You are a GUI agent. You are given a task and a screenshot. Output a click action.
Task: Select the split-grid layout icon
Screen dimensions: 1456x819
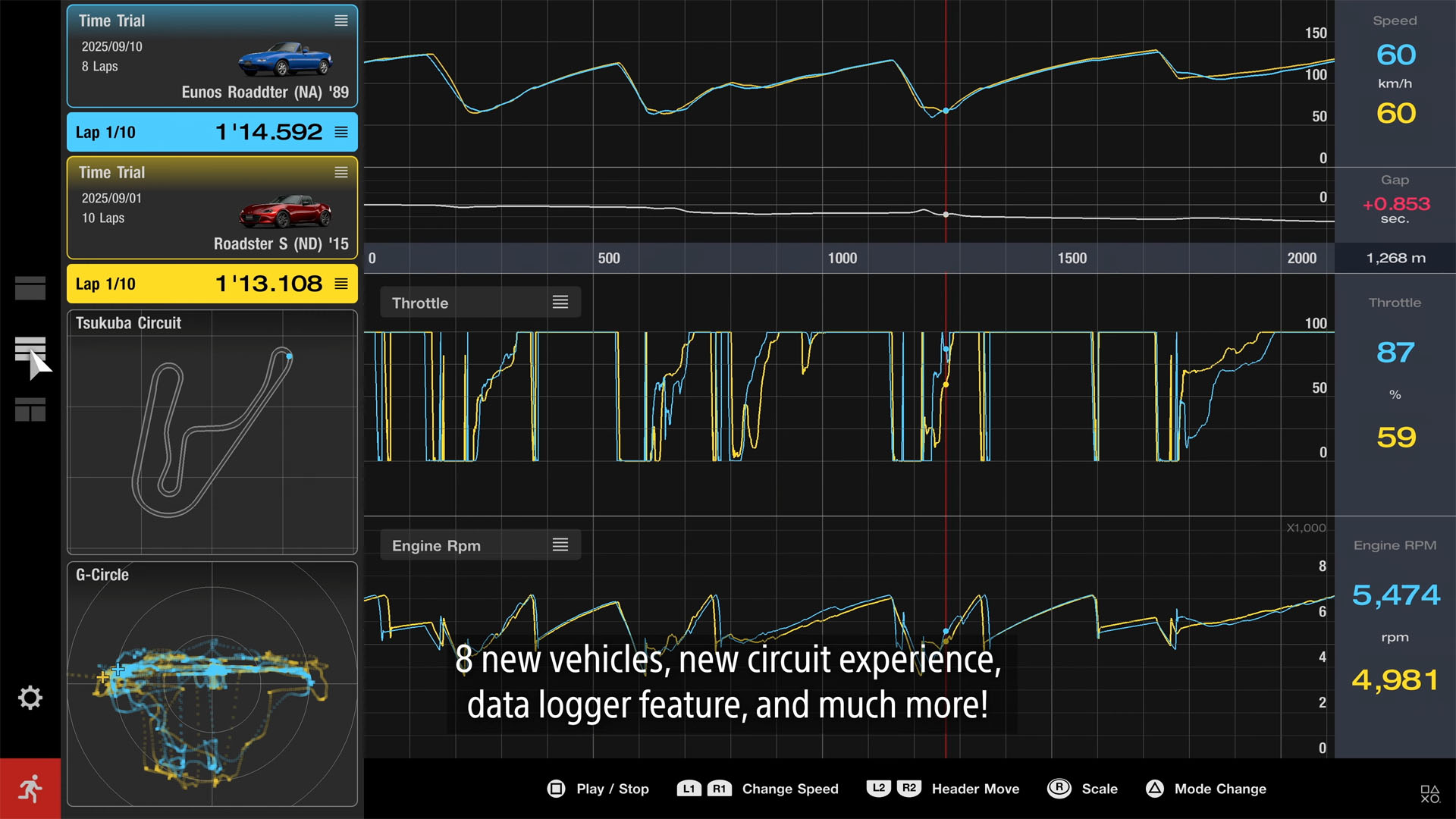click(30, 409)
